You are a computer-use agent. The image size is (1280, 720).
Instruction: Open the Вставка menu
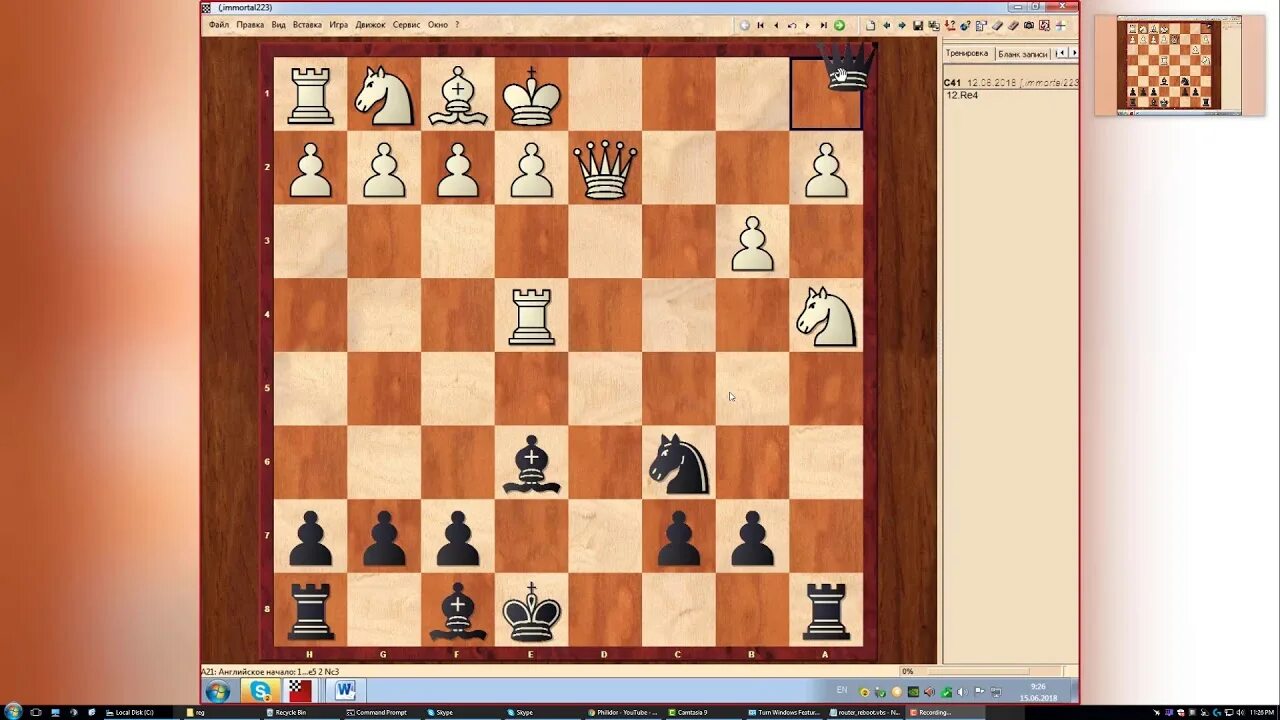coord(307,25)
